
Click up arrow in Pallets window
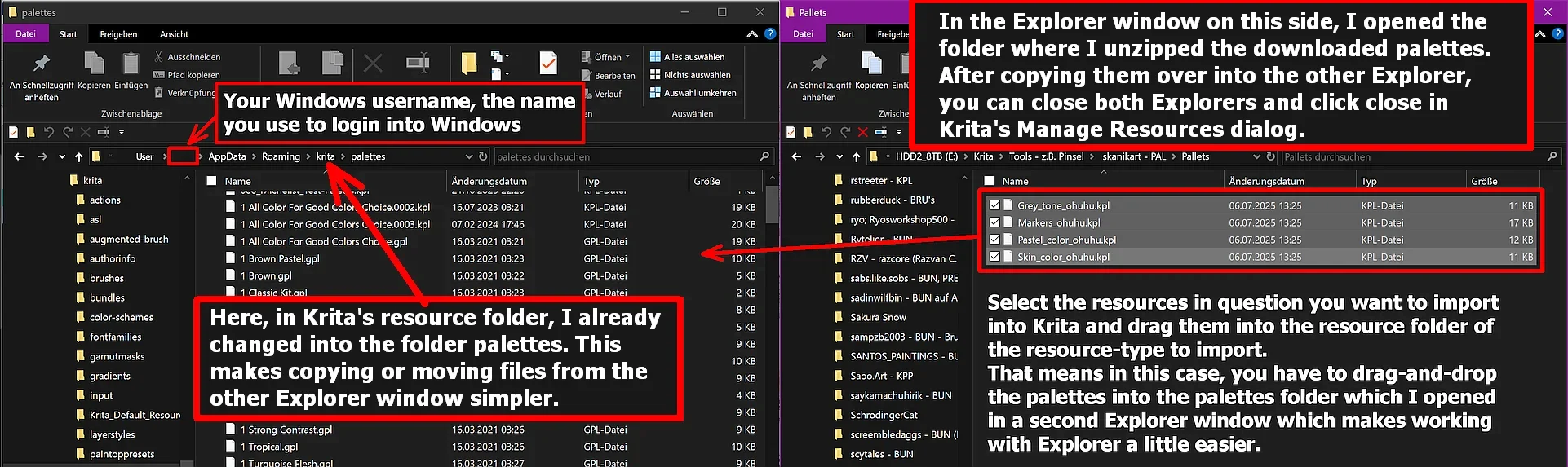856,156
